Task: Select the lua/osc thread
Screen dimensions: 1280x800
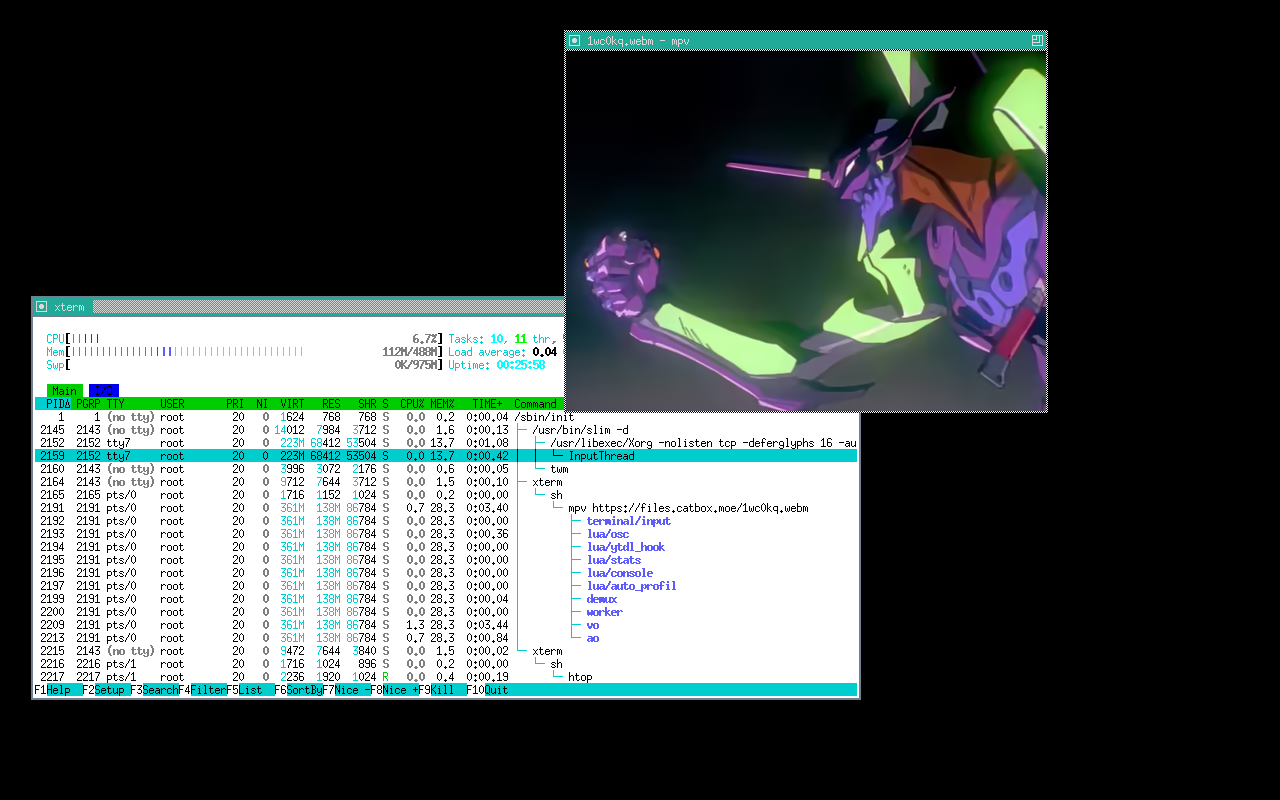Action: [x=447, y=534]
